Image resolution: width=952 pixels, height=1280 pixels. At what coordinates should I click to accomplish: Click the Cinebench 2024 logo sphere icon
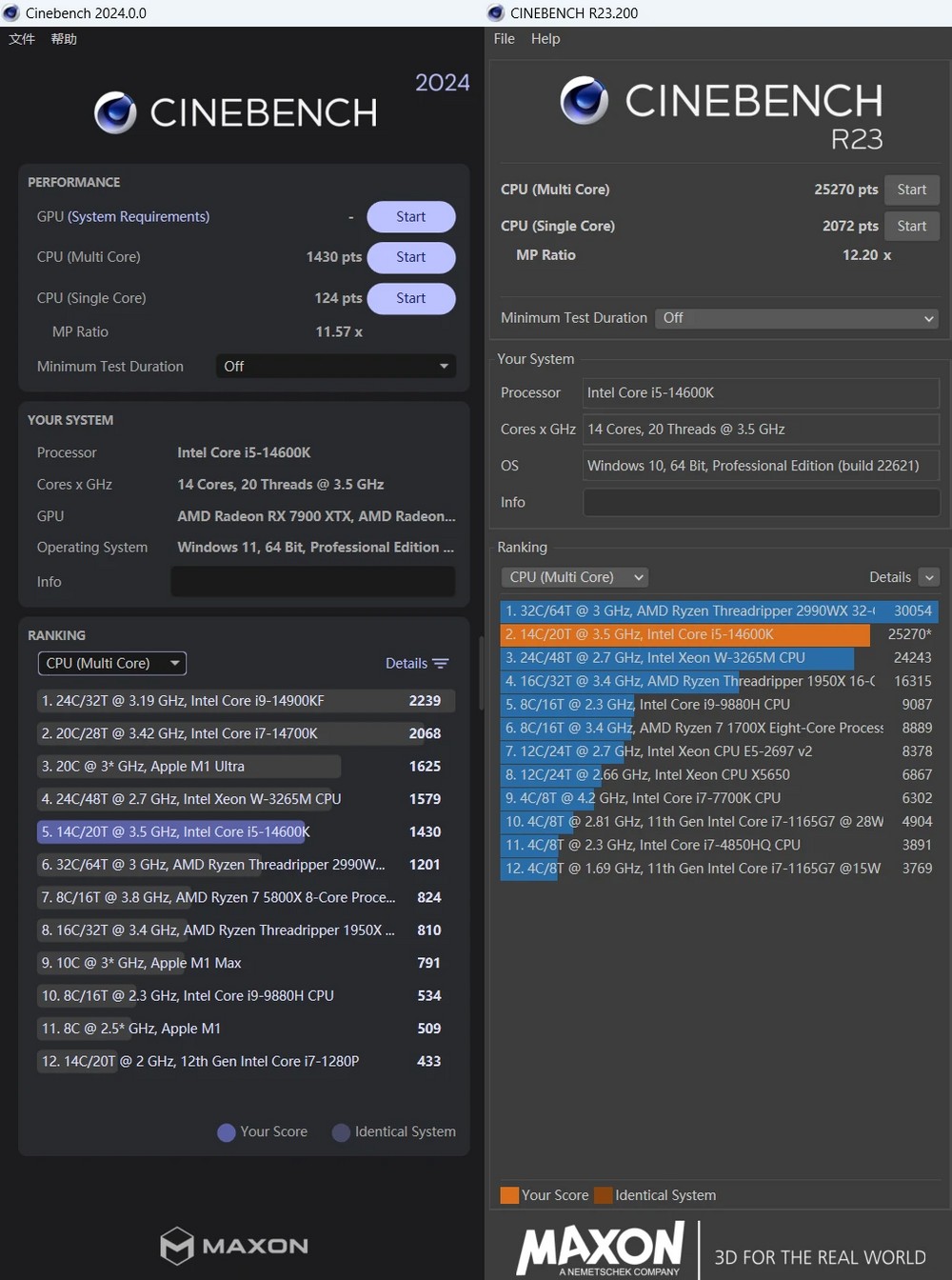[115, 112]
